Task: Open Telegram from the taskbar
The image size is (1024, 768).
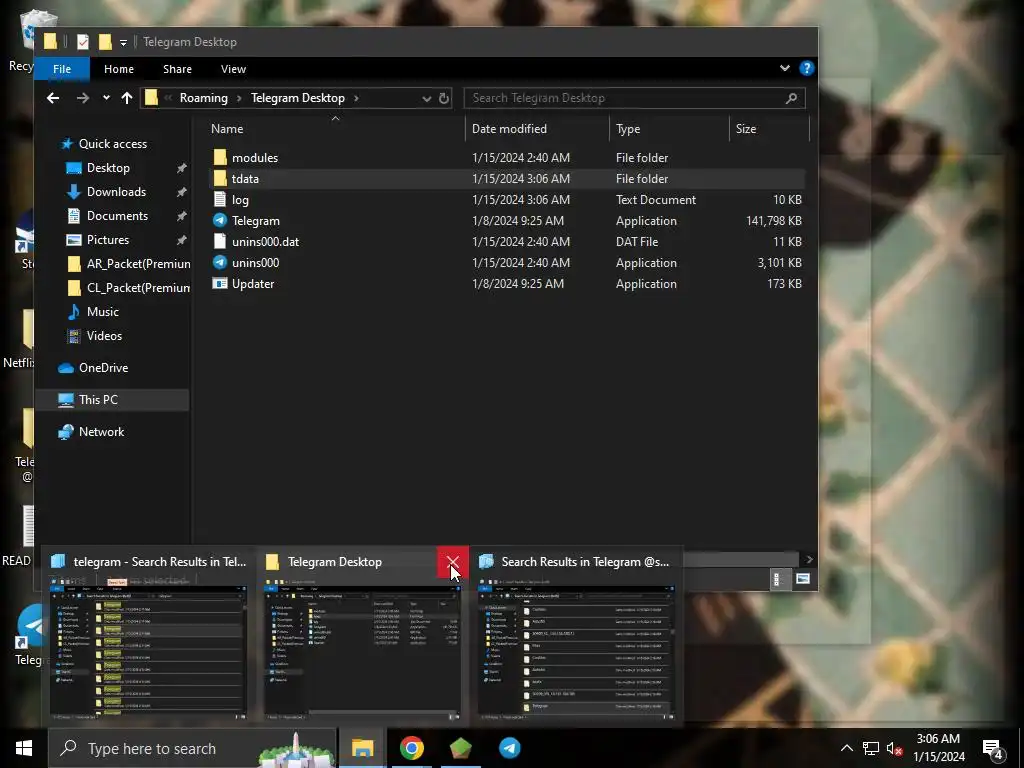Action: click(x=509, y=748)
